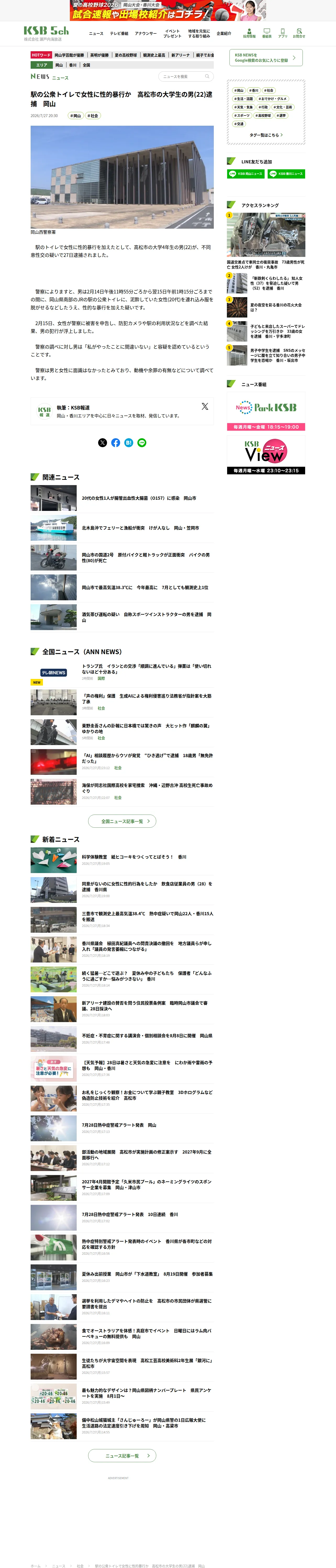Select the #生活・話題 tag in sidebar
The height and width of the screenshot is (1568, 336).
pos(244,99)
